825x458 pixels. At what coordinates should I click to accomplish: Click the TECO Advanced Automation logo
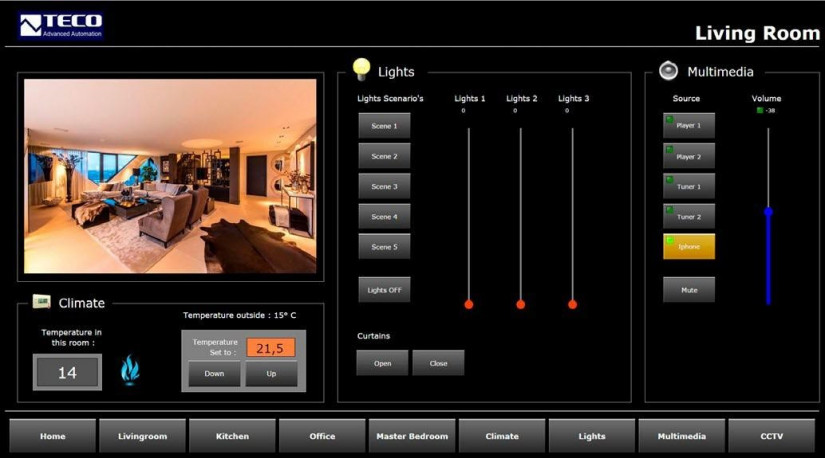pos(60,26)
